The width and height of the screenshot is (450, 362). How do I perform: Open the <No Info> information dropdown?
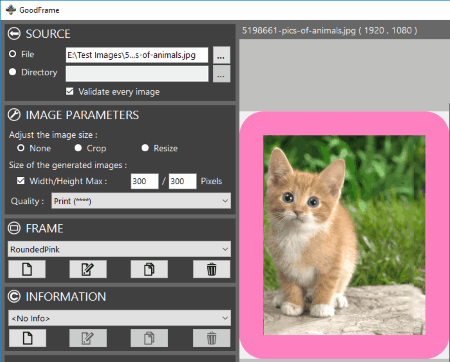(x=119, y=318)
